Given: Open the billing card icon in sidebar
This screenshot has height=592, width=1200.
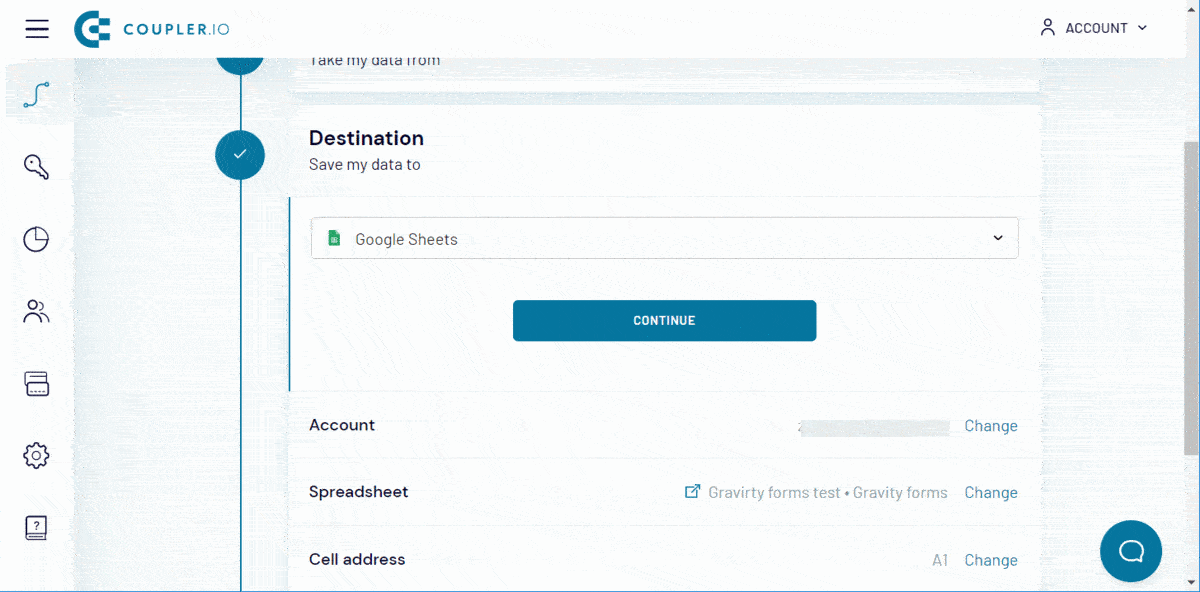Looking at the screenshot, I should coord(36,383).
